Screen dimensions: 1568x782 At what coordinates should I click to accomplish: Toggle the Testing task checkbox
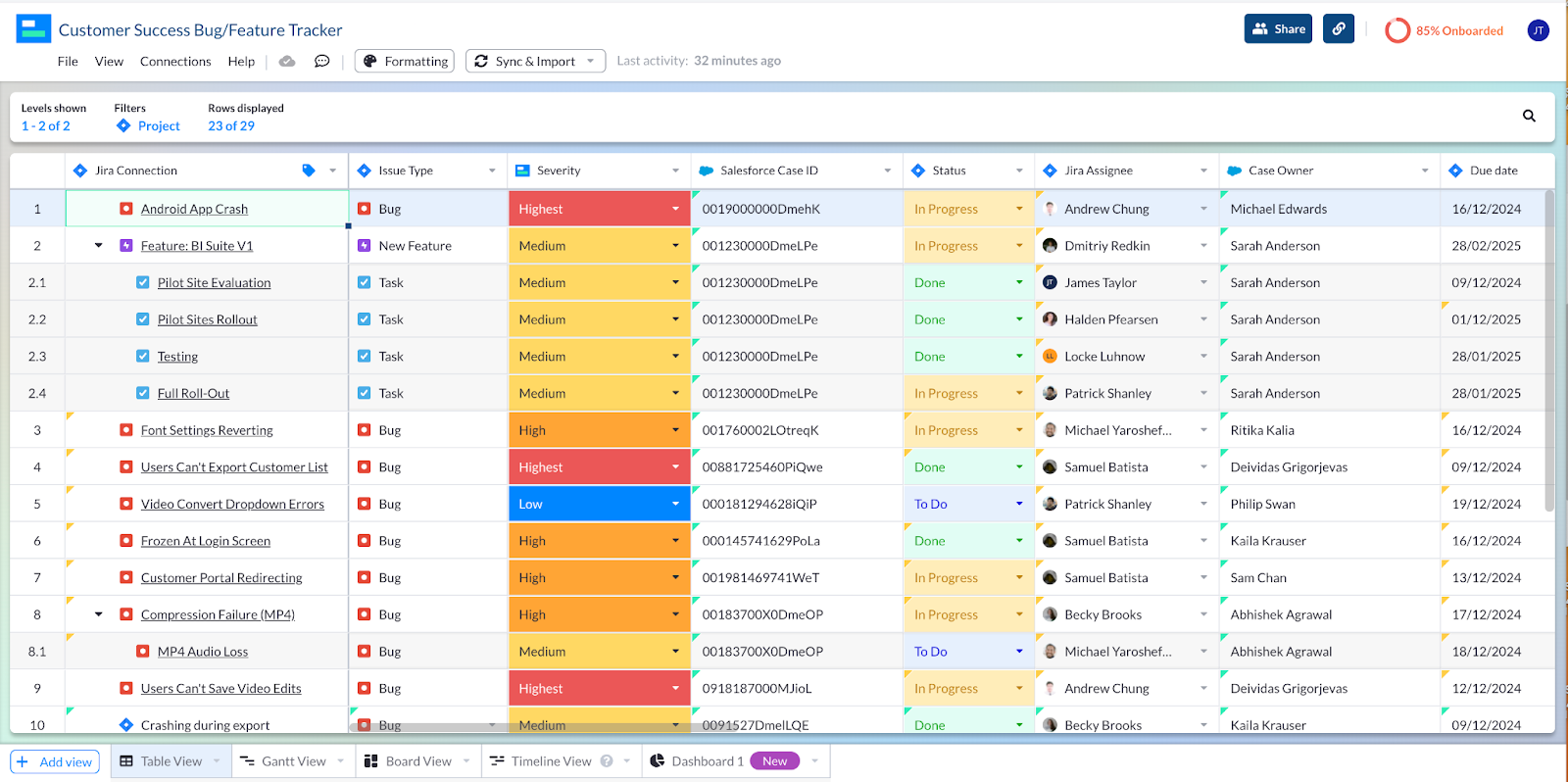tap(143, 357)
